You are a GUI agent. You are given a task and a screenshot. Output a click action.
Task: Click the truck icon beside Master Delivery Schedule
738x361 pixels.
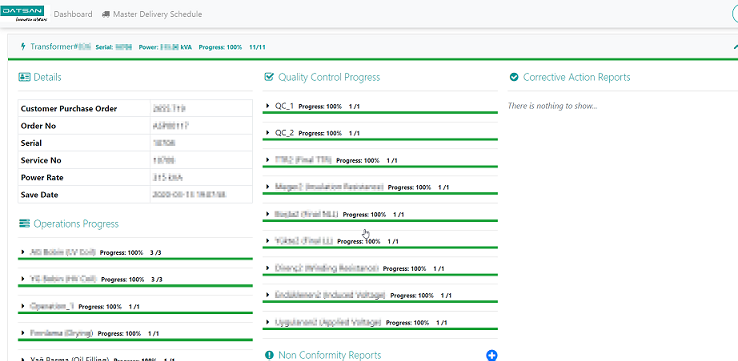point(106,15)
